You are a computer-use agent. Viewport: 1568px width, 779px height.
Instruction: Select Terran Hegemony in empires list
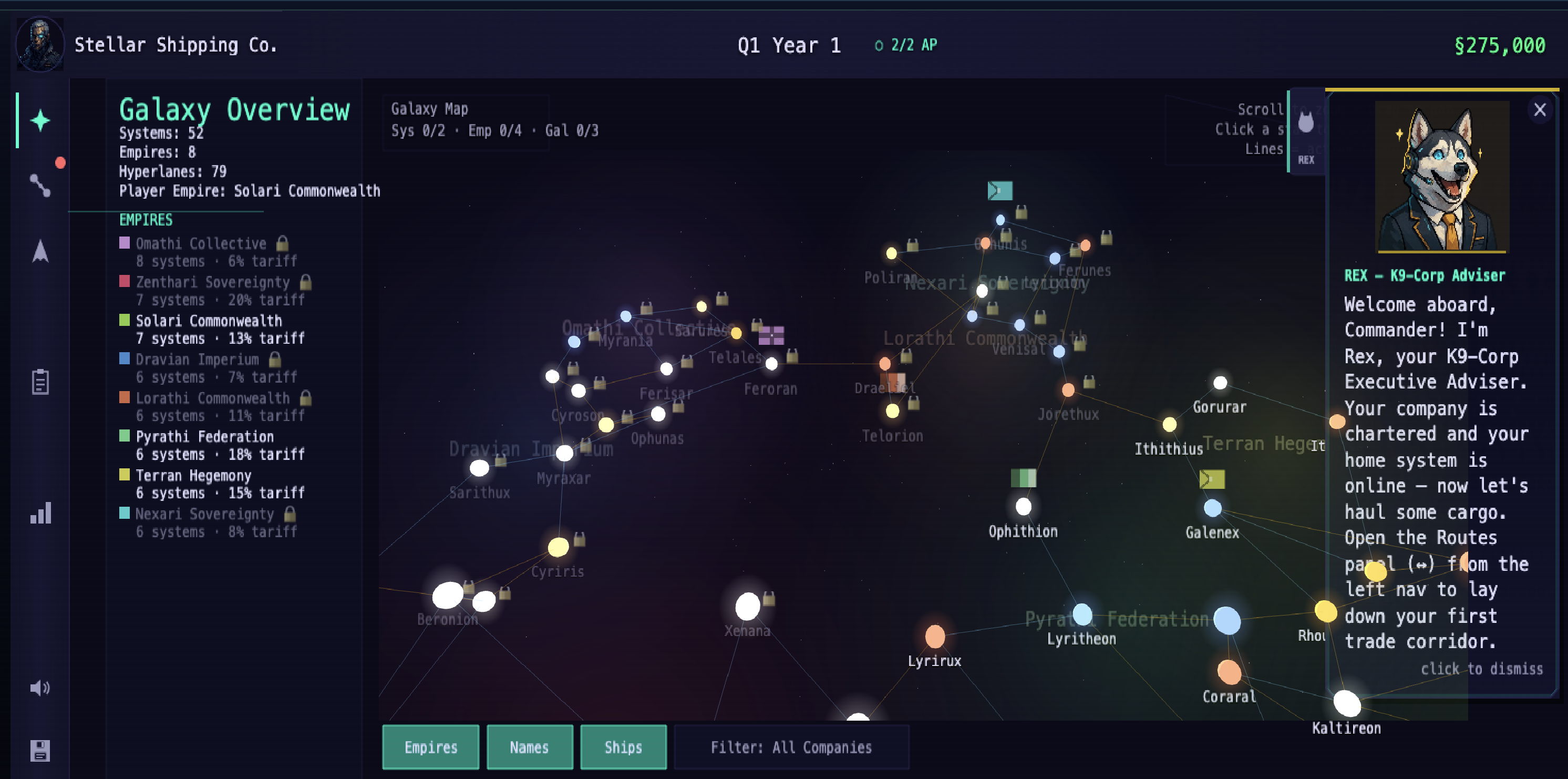click(212, 484)
